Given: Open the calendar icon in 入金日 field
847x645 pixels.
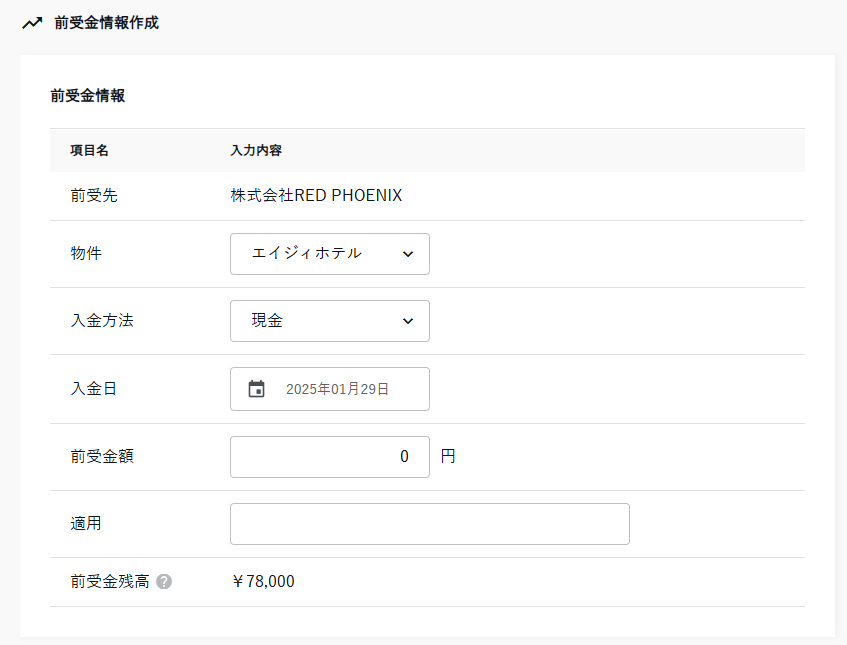Looking at the screenshot, I should point(256,389).
